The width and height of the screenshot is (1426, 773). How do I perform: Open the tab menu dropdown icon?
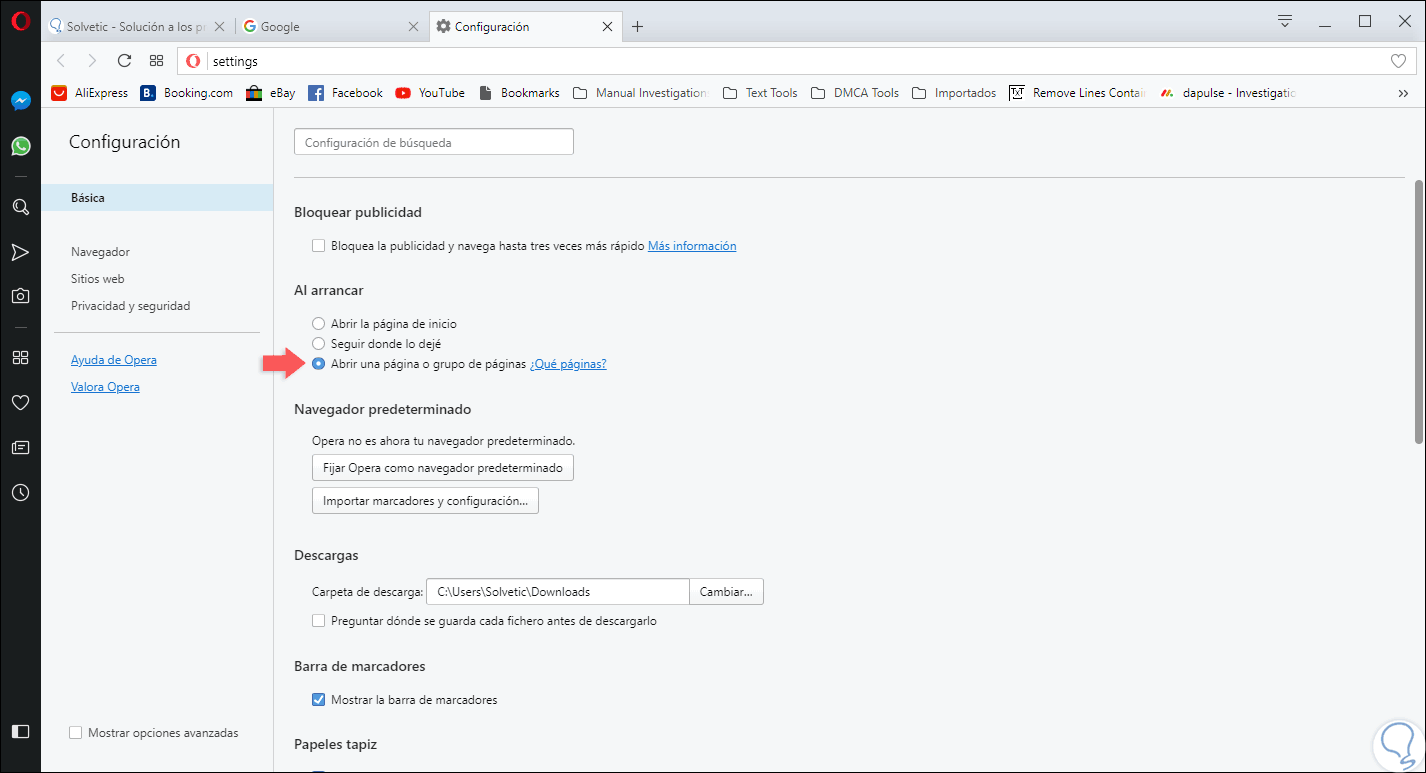(1286, 21)
